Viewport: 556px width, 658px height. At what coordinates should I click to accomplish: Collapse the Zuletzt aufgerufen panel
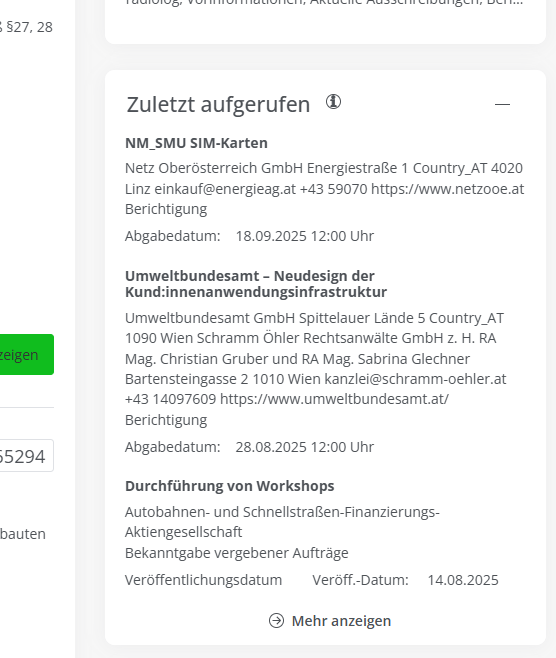pyautogui.click(x=502, y=104)
